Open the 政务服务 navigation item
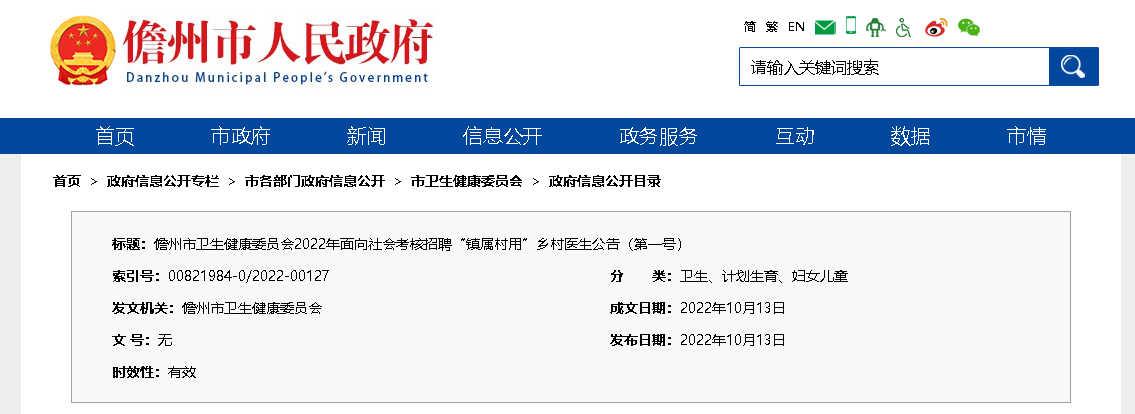1135x414 pixels. pyautogui.click(x=659, y=136)
